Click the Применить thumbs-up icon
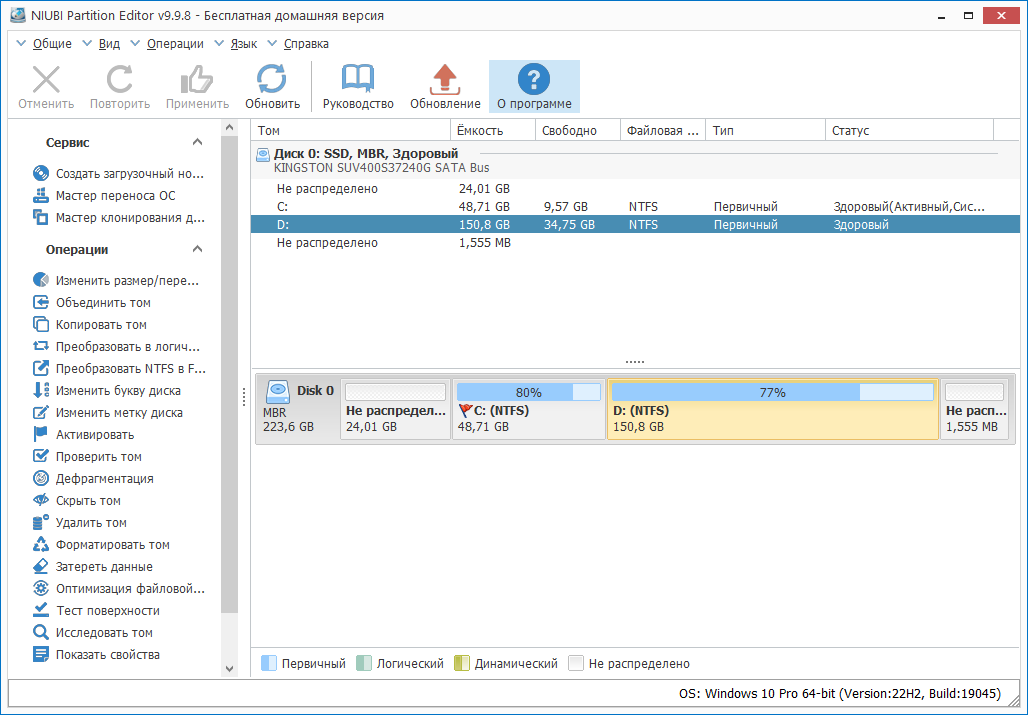 click(x=197, y=80)
